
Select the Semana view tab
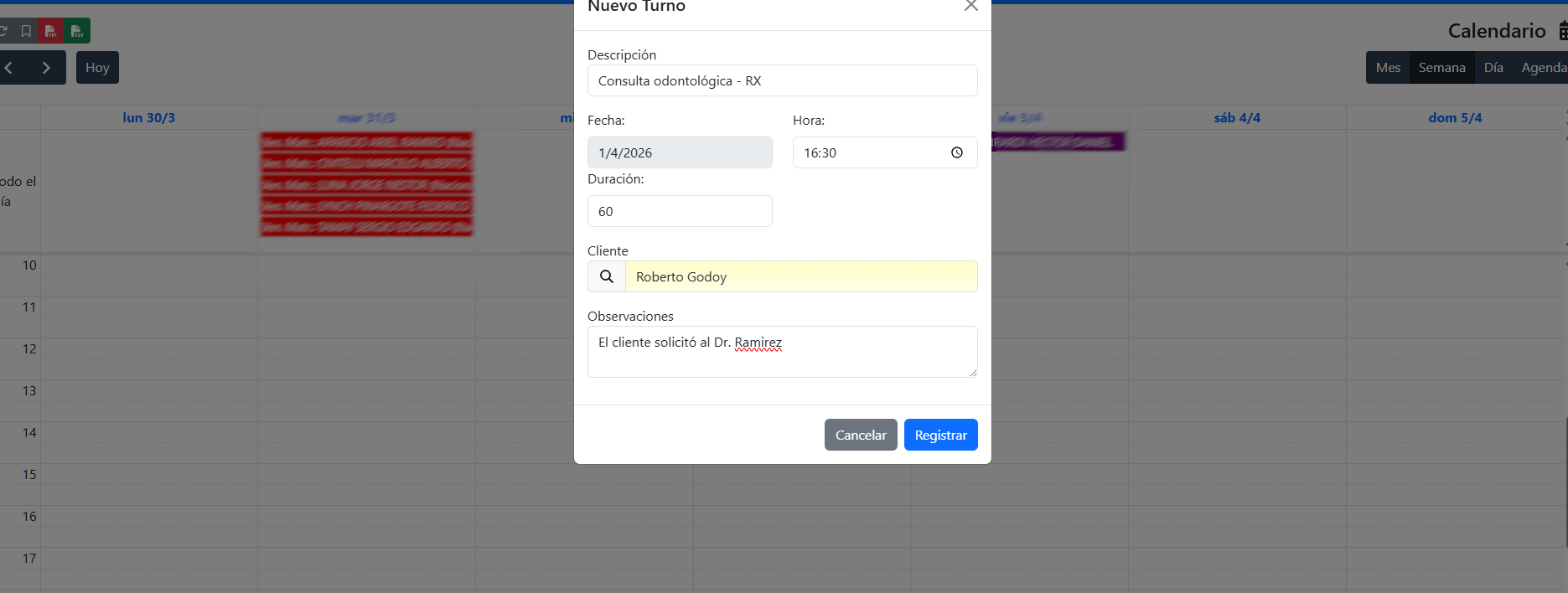[x=1441, y=68]
